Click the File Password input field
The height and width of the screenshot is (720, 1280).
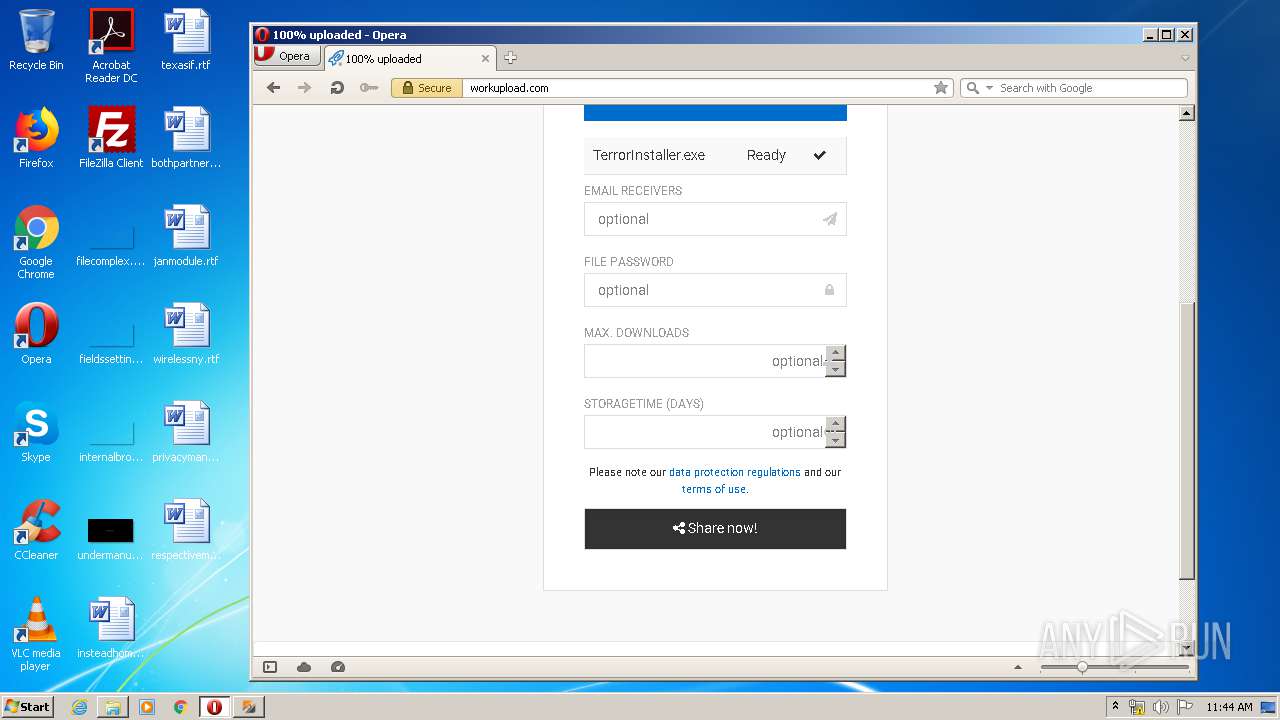tap(715, 290)
